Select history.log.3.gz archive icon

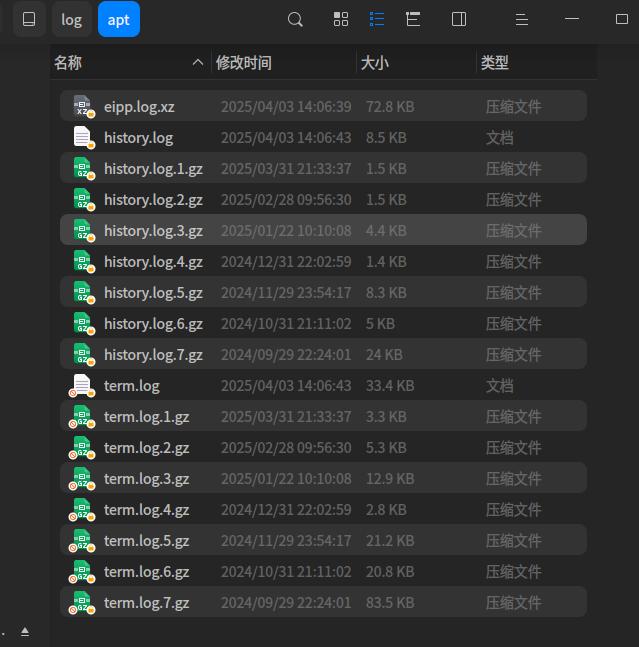pos(83,230)
